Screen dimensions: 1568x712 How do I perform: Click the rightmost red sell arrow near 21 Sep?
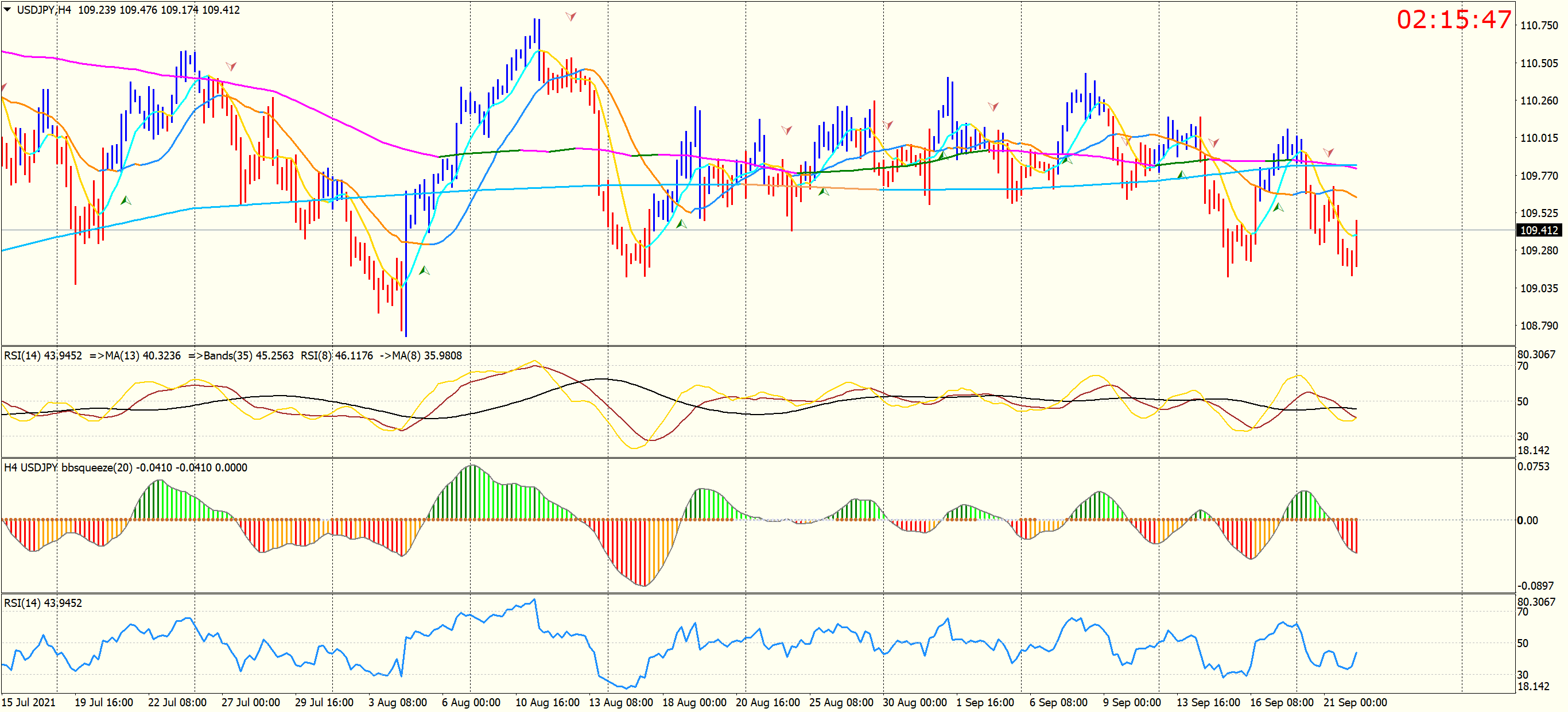1328,152
